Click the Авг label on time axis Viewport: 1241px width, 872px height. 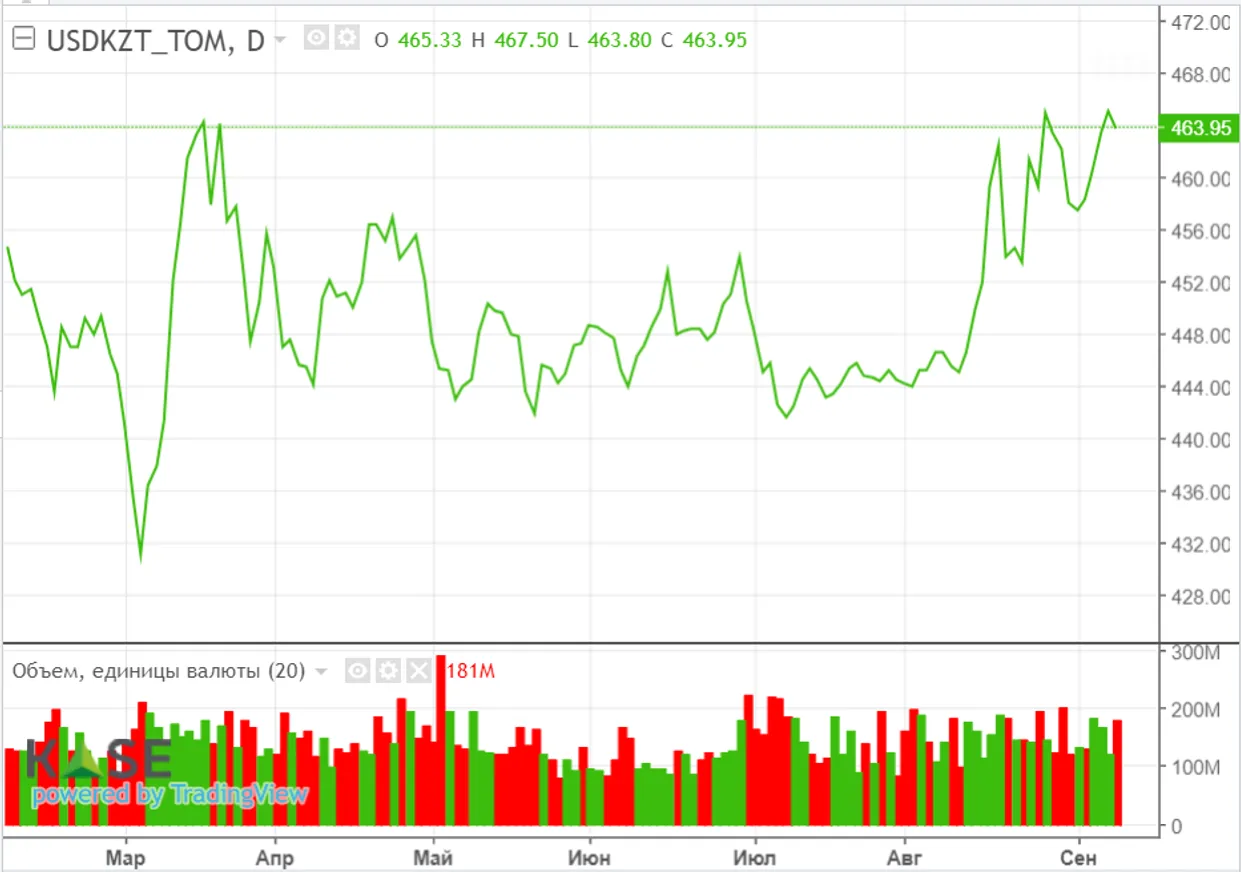click(905, 858)
